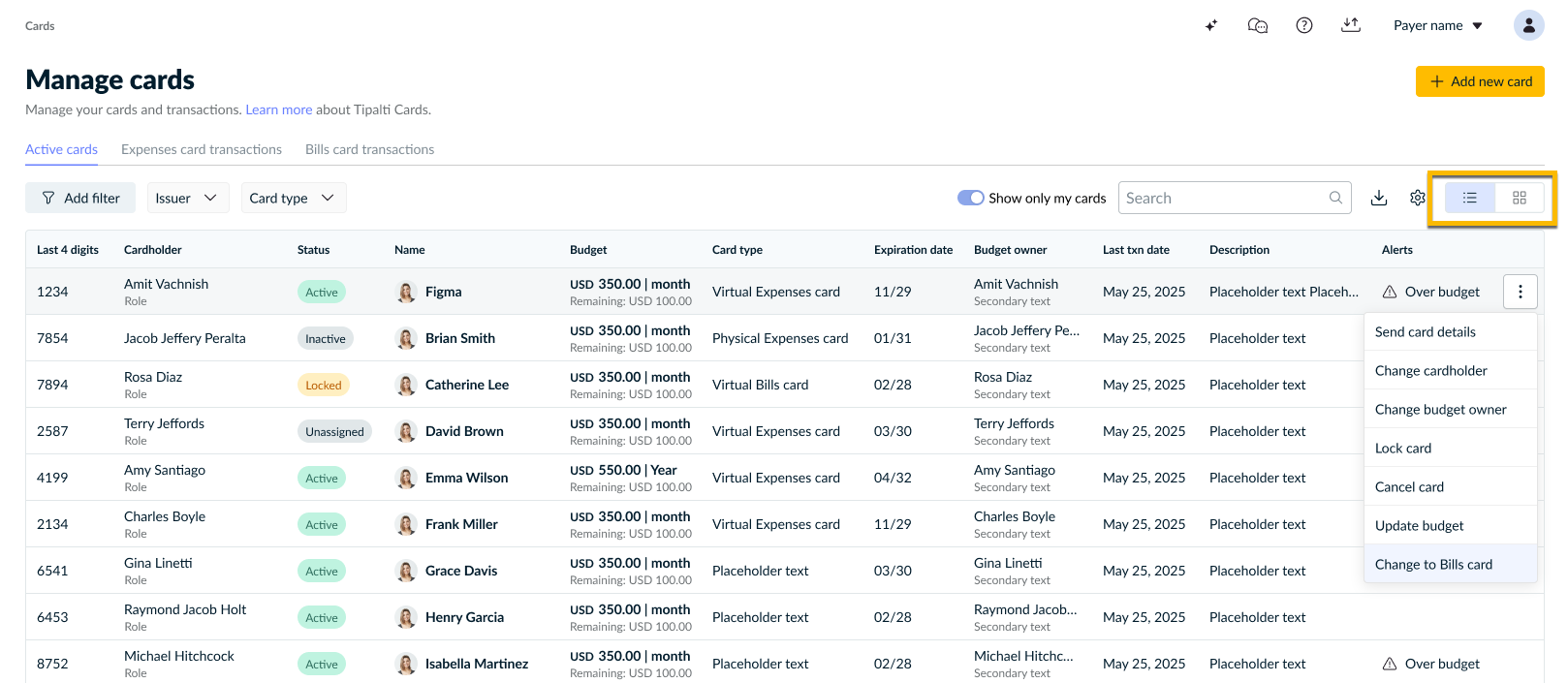
Task: Open the user profile avatar
Action: pyautogui.click(x=1529, y=25)
